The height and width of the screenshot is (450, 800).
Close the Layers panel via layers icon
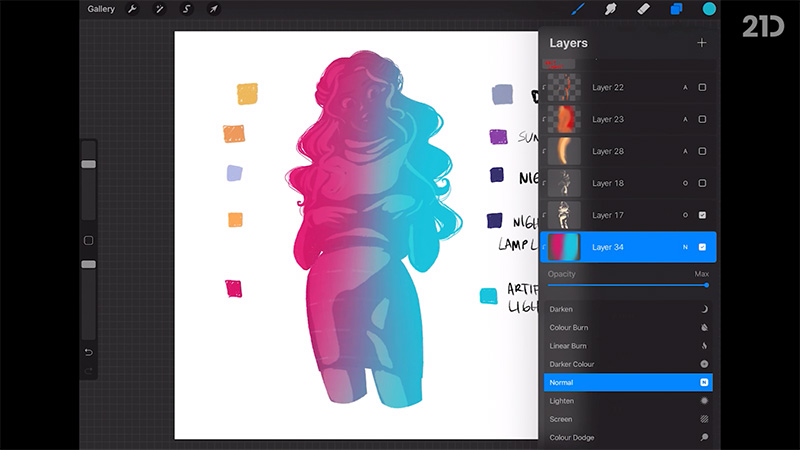[676, 9]
